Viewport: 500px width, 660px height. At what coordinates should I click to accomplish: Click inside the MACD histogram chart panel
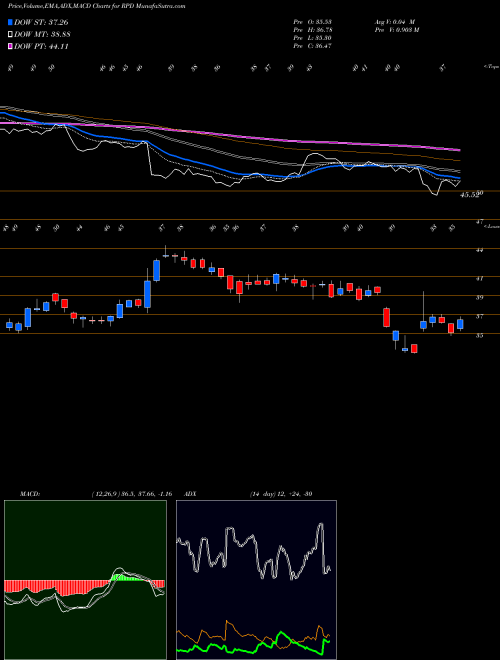(85, 580)
